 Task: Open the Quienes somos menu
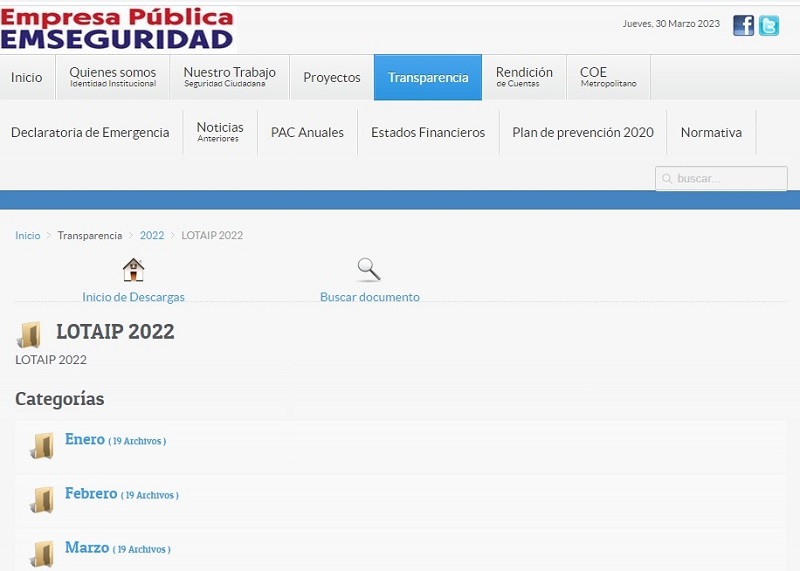tap(113, 78)
